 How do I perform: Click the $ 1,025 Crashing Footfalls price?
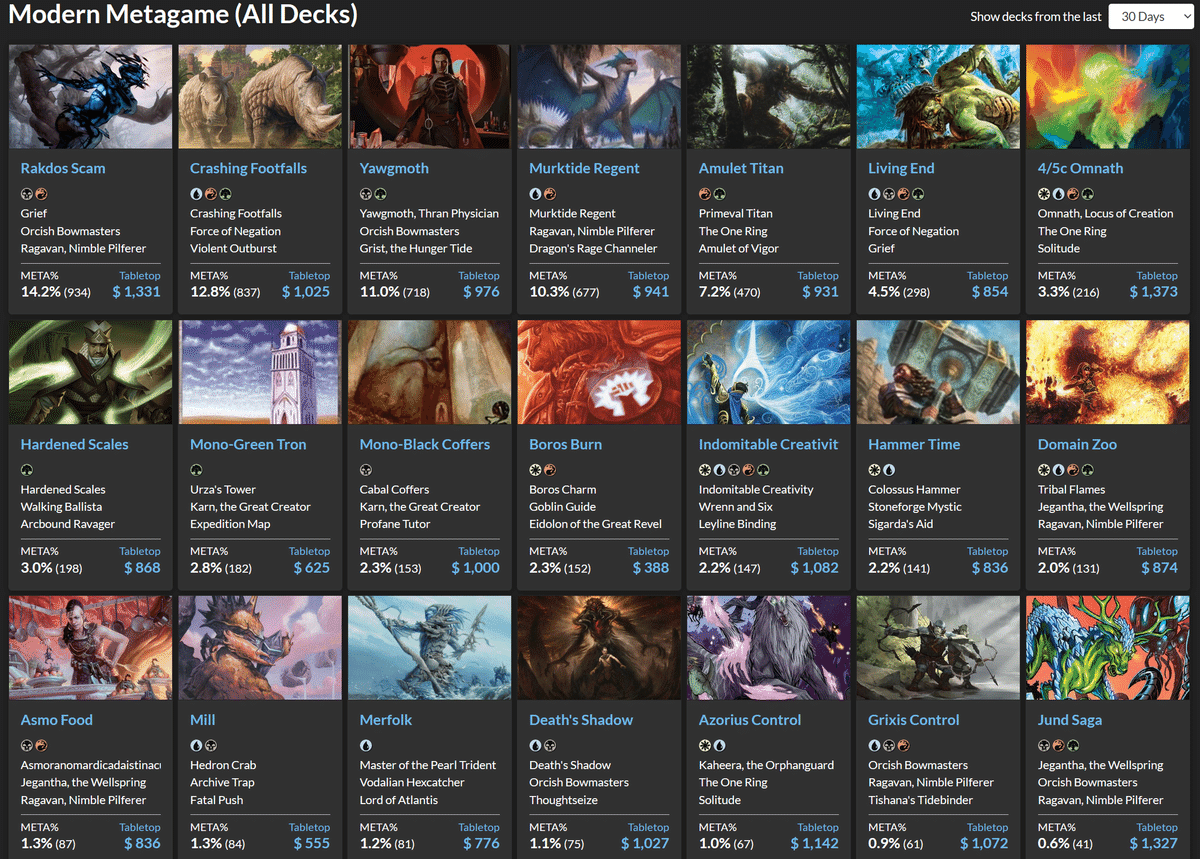coord(306,292)
